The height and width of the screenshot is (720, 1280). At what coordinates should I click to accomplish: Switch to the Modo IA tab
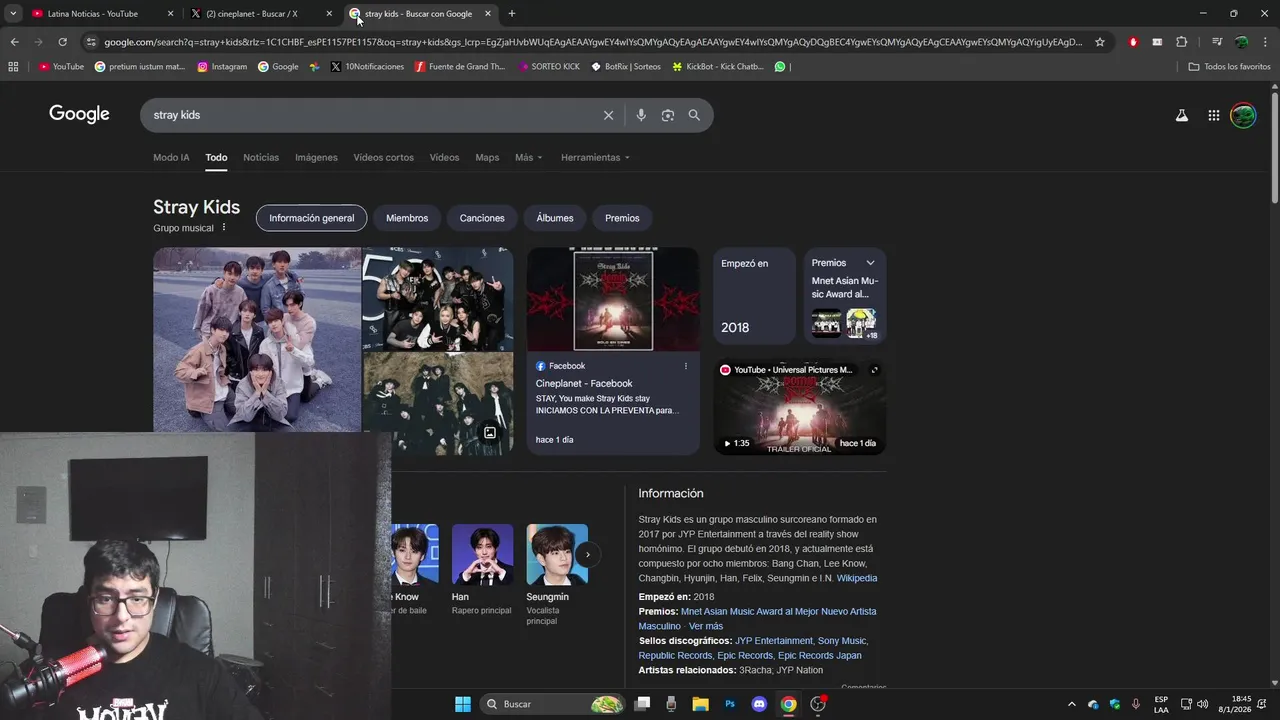coord(171,157)
